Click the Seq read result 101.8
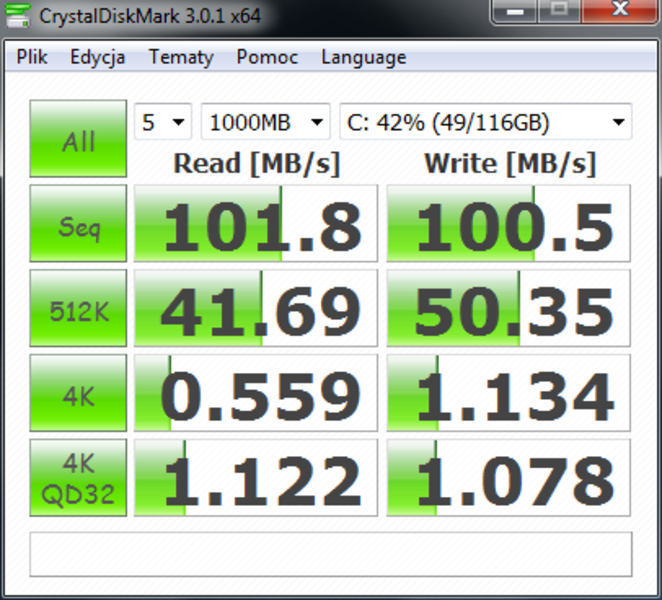Viewport: 662px width, 600px height. [256, 223]
